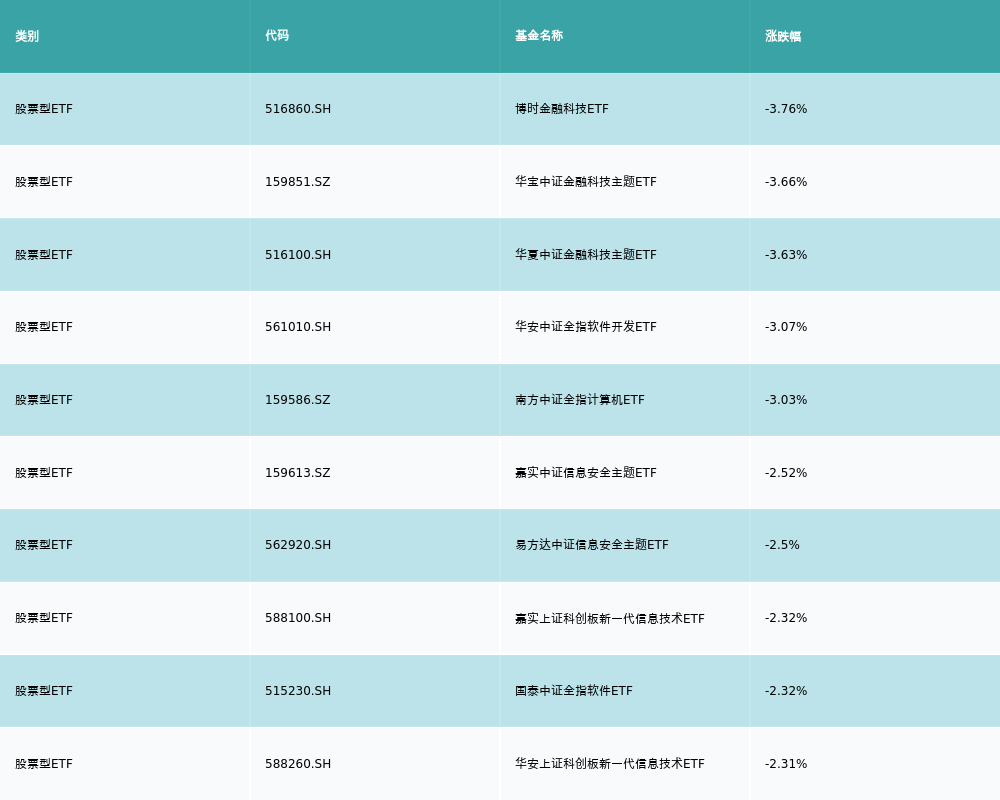
Task: Select fund code 562920.SH
Action: pos(298,545)
